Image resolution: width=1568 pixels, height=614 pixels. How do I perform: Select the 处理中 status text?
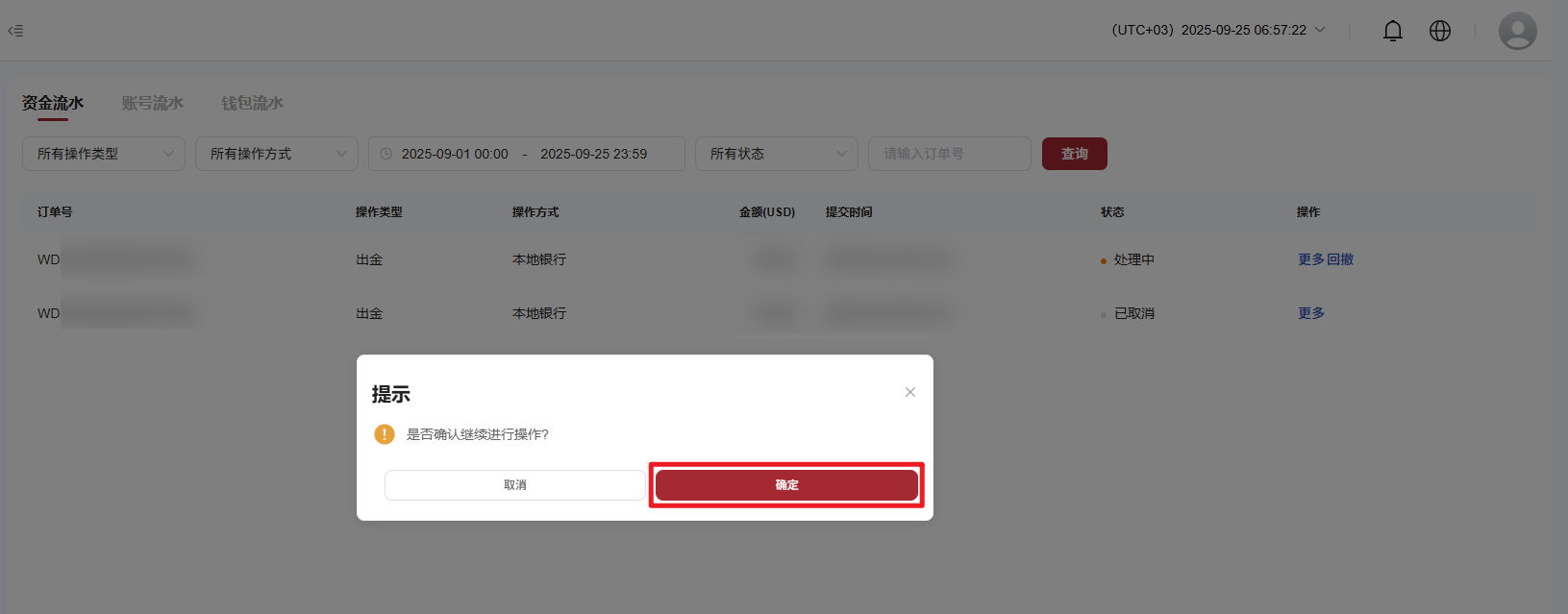(1134, 259)
